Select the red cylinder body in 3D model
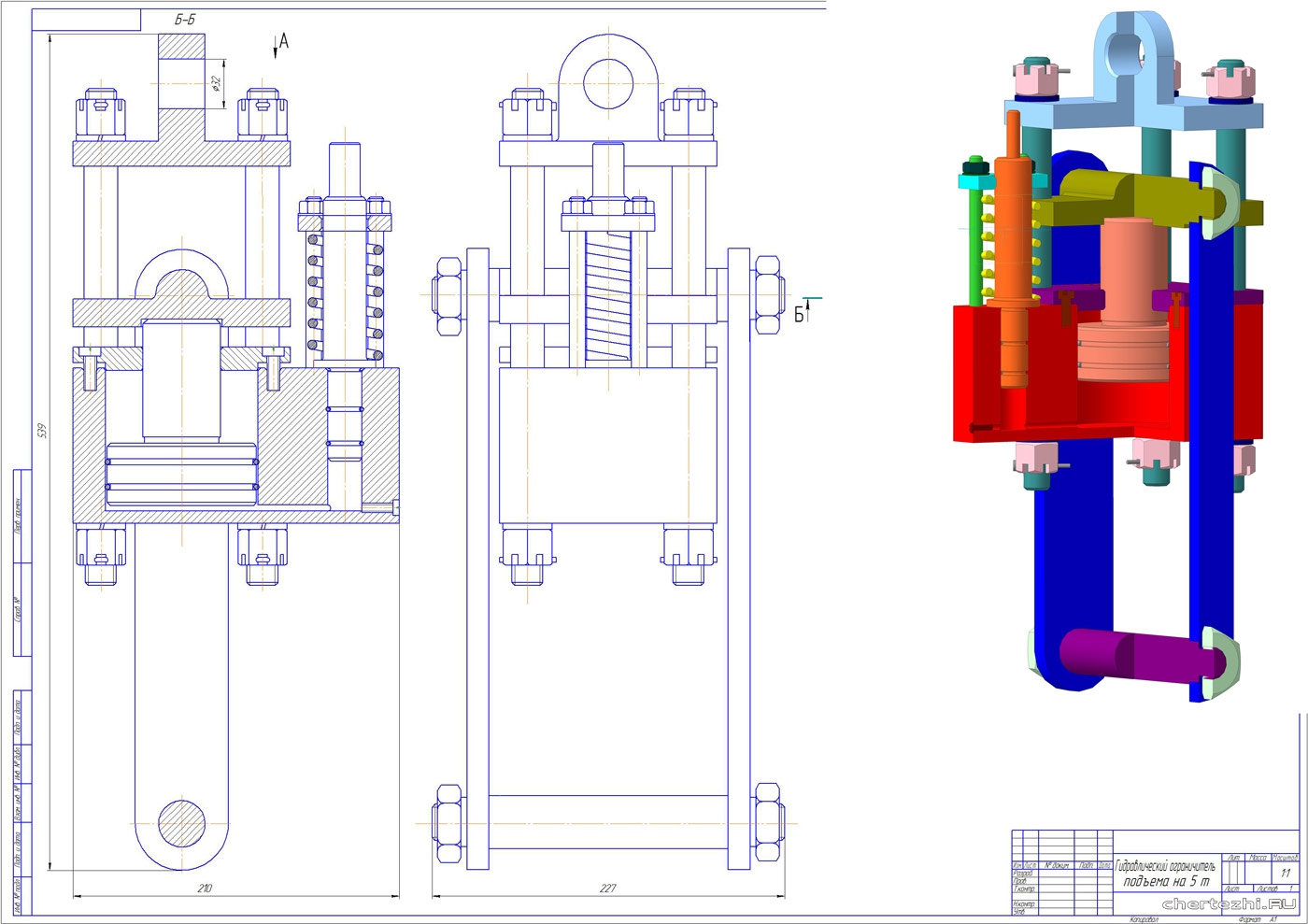This screenshot has height=924, width=1308. (x=1000, y=374)
